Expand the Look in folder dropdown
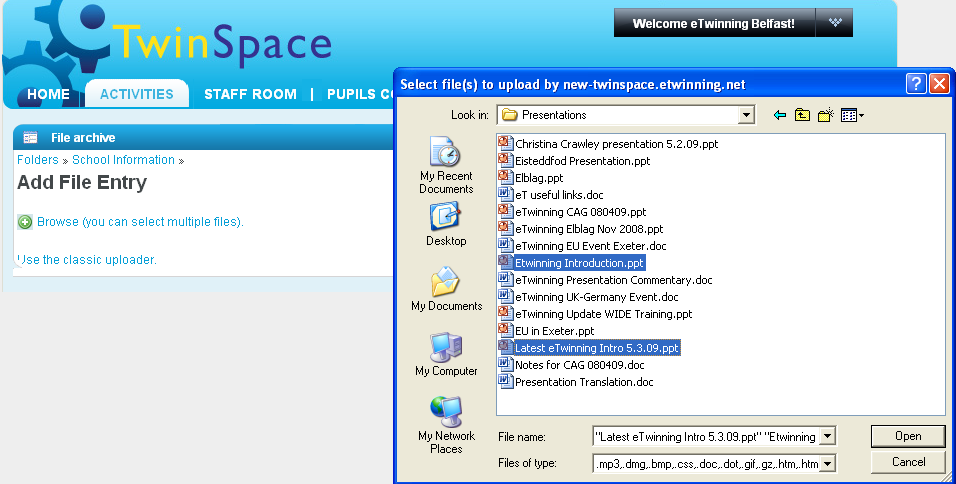This screenshot has width=956, height=484. tap(746, 115)
